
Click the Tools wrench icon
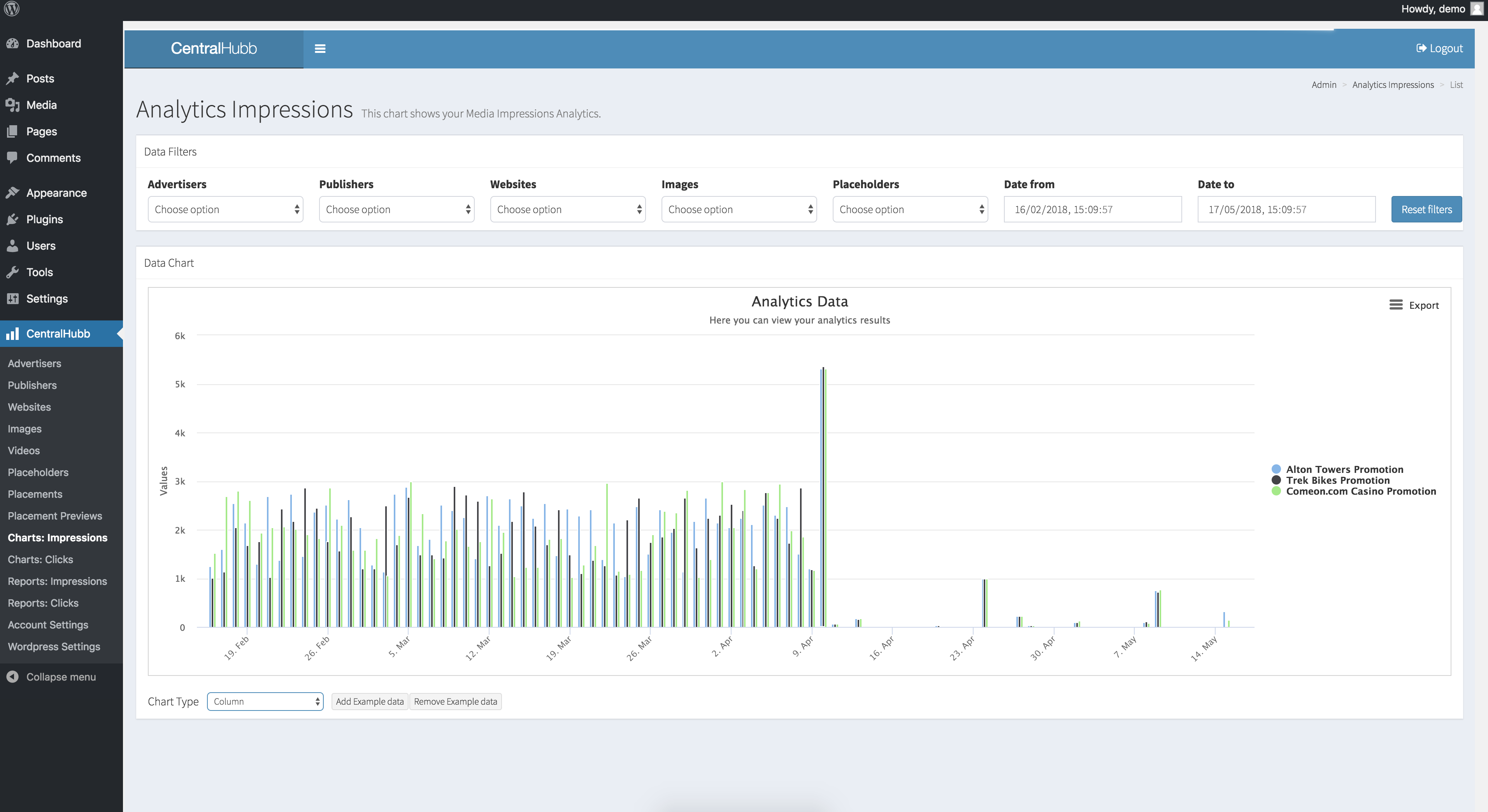(x=12, y=272)
